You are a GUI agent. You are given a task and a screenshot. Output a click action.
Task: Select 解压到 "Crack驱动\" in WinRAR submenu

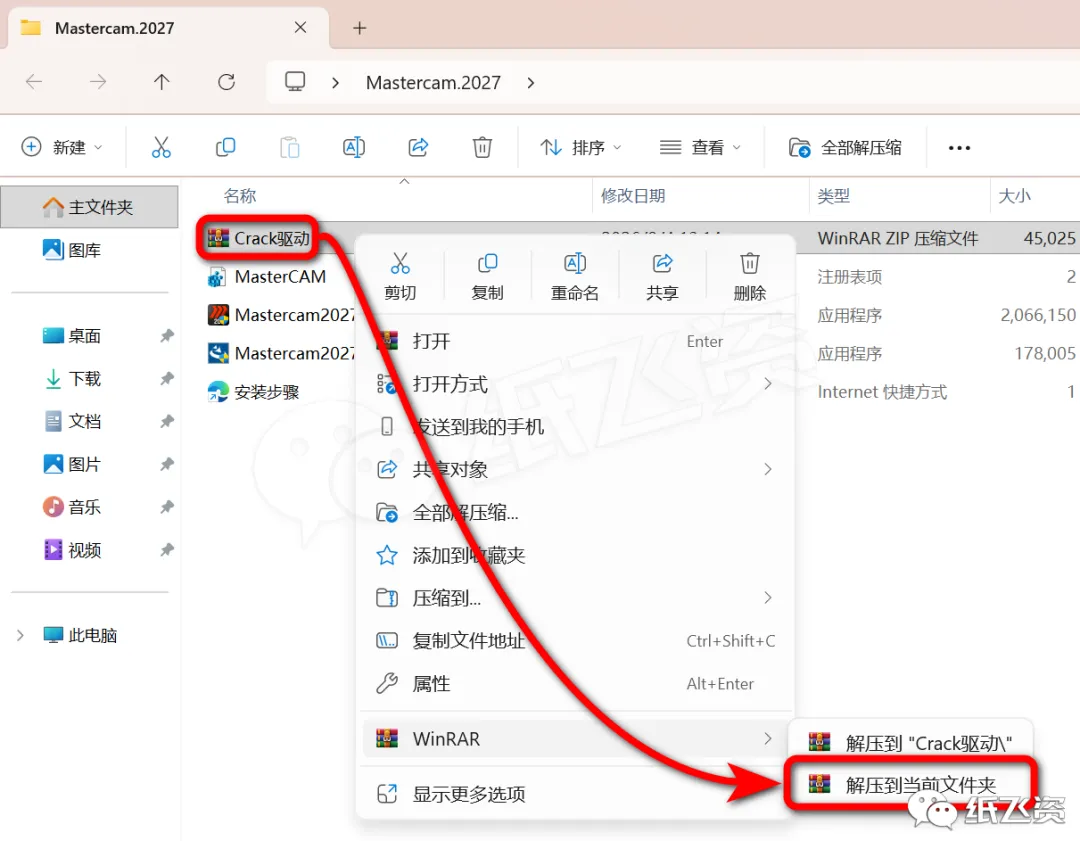click(x=910, y=743)
